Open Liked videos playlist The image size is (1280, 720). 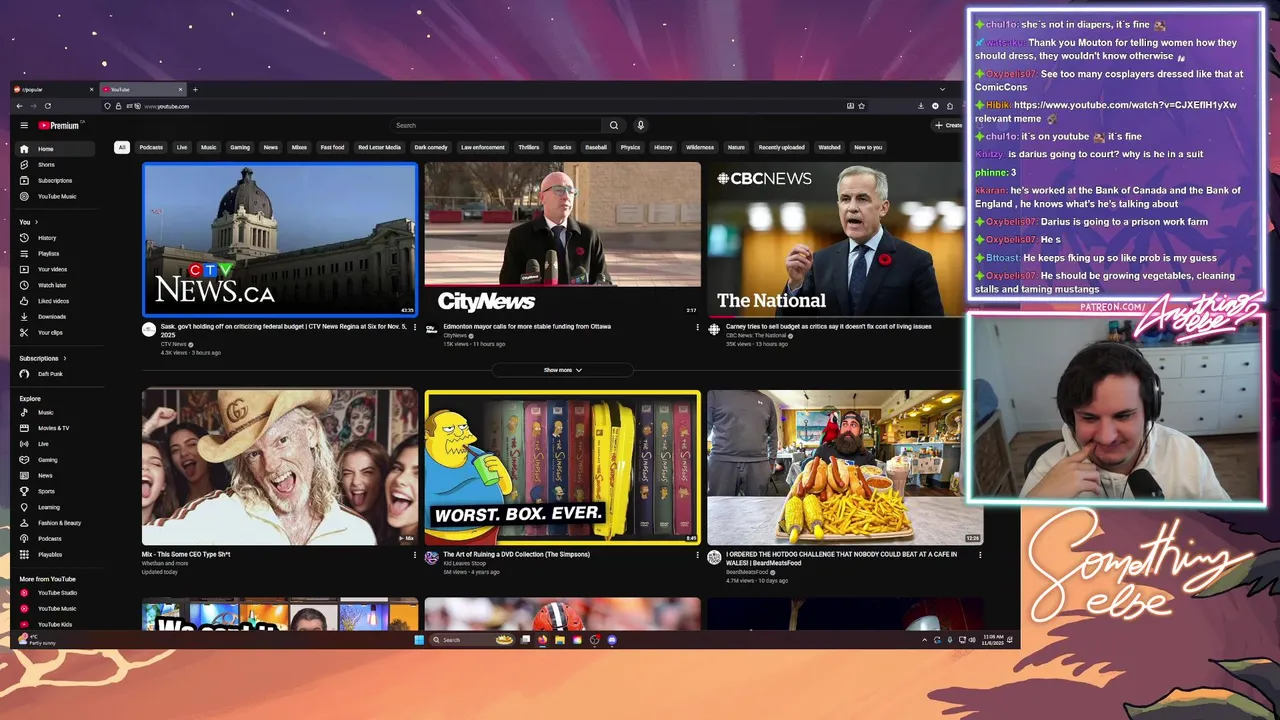[x=55, y=301]
